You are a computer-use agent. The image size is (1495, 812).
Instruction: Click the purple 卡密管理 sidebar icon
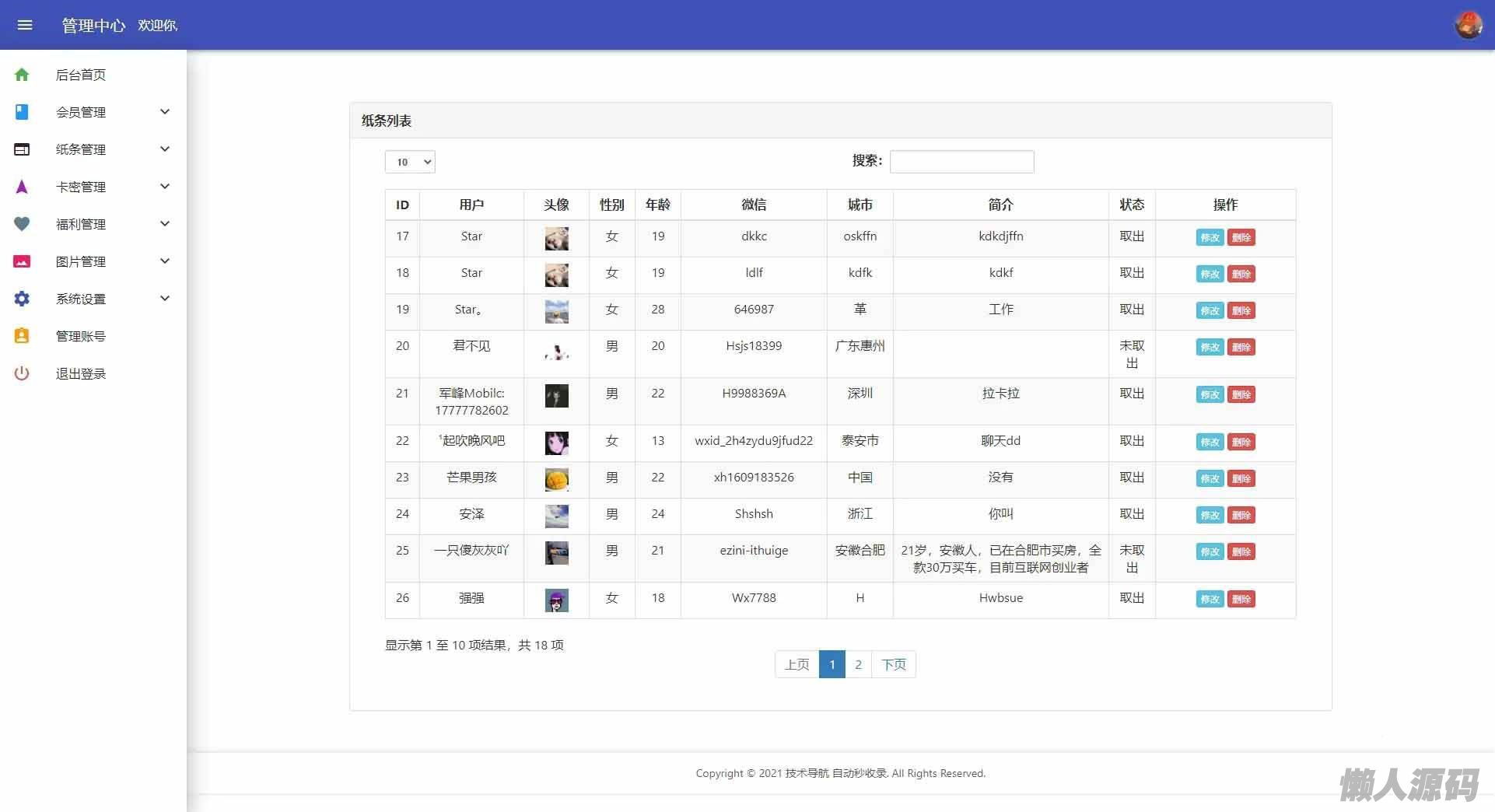(x=22, y=187)
